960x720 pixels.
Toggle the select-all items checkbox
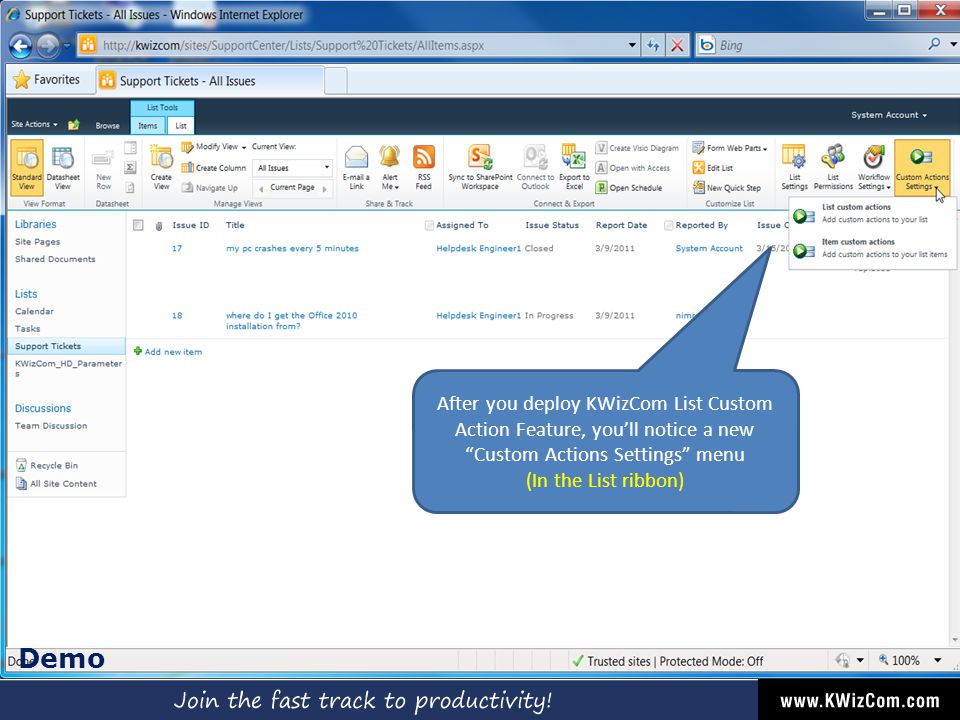tap(138, 225)
